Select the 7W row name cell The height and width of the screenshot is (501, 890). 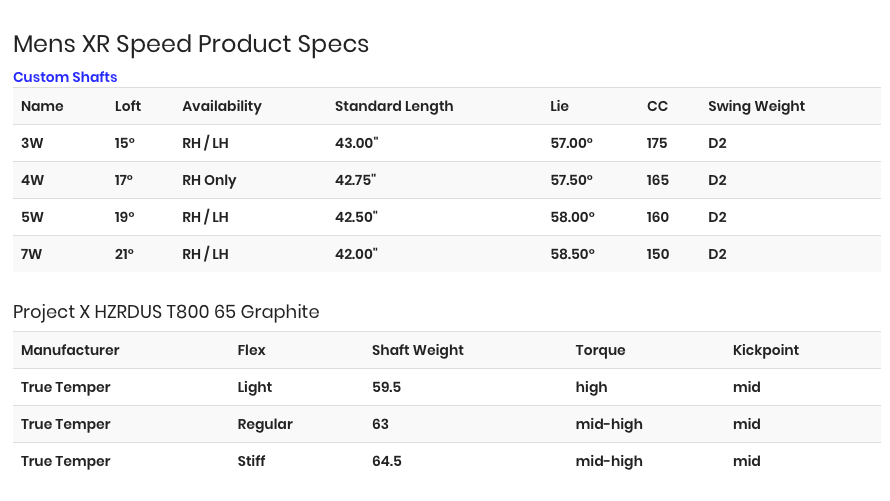tap(31, 254)
